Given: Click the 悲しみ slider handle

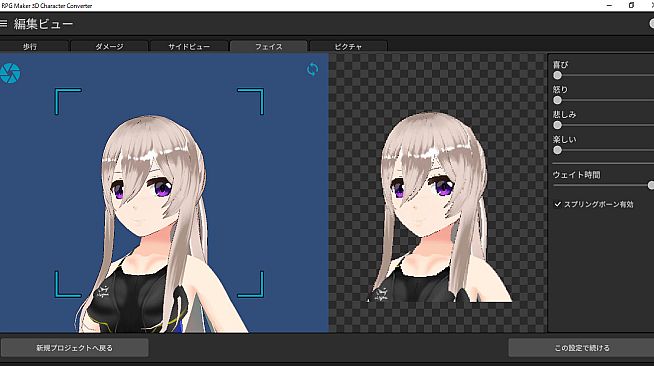Looking at the screenshot, I should tap(557, 125).
